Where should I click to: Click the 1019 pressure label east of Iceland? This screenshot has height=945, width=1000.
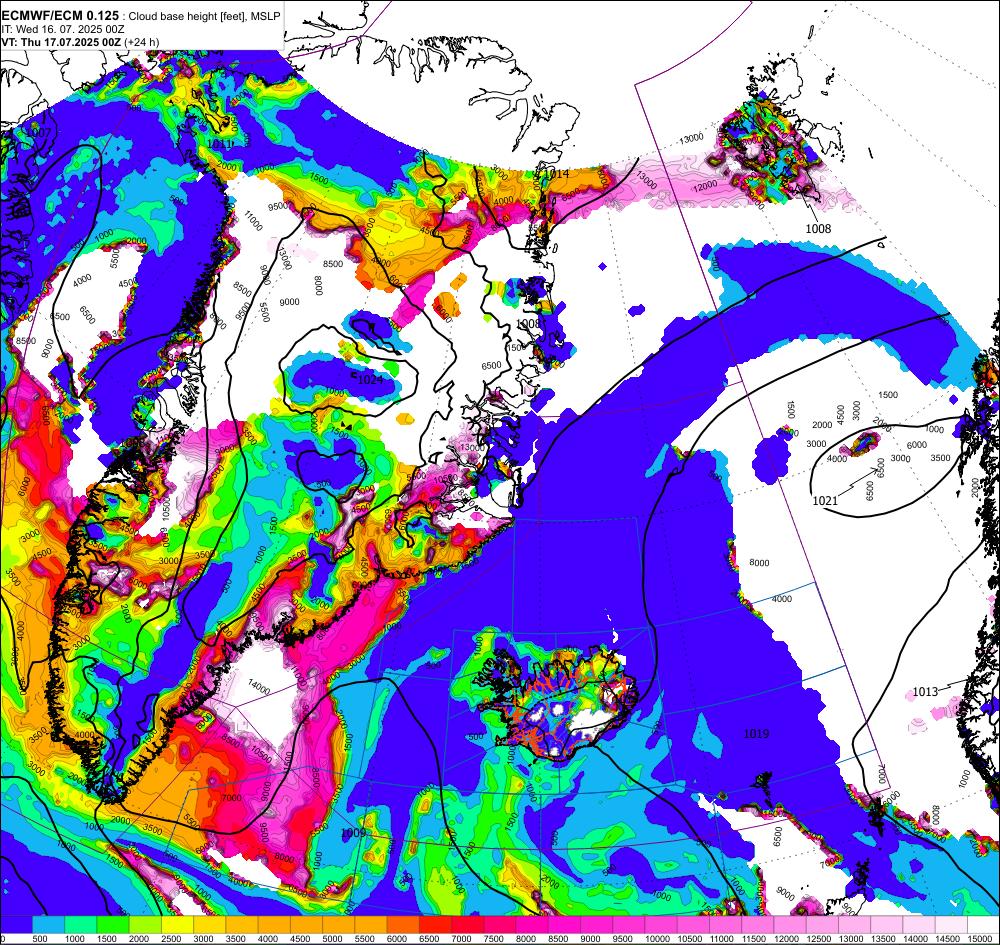[756, 734]
